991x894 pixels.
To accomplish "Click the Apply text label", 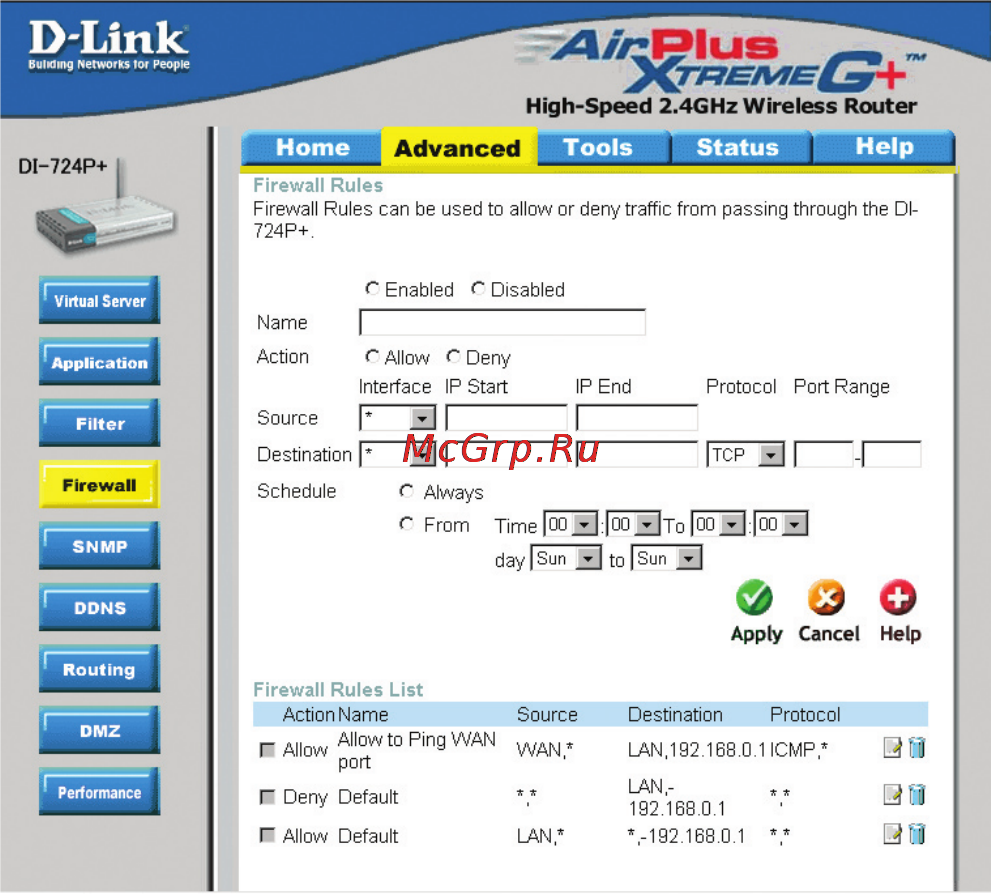I will 756,634.
